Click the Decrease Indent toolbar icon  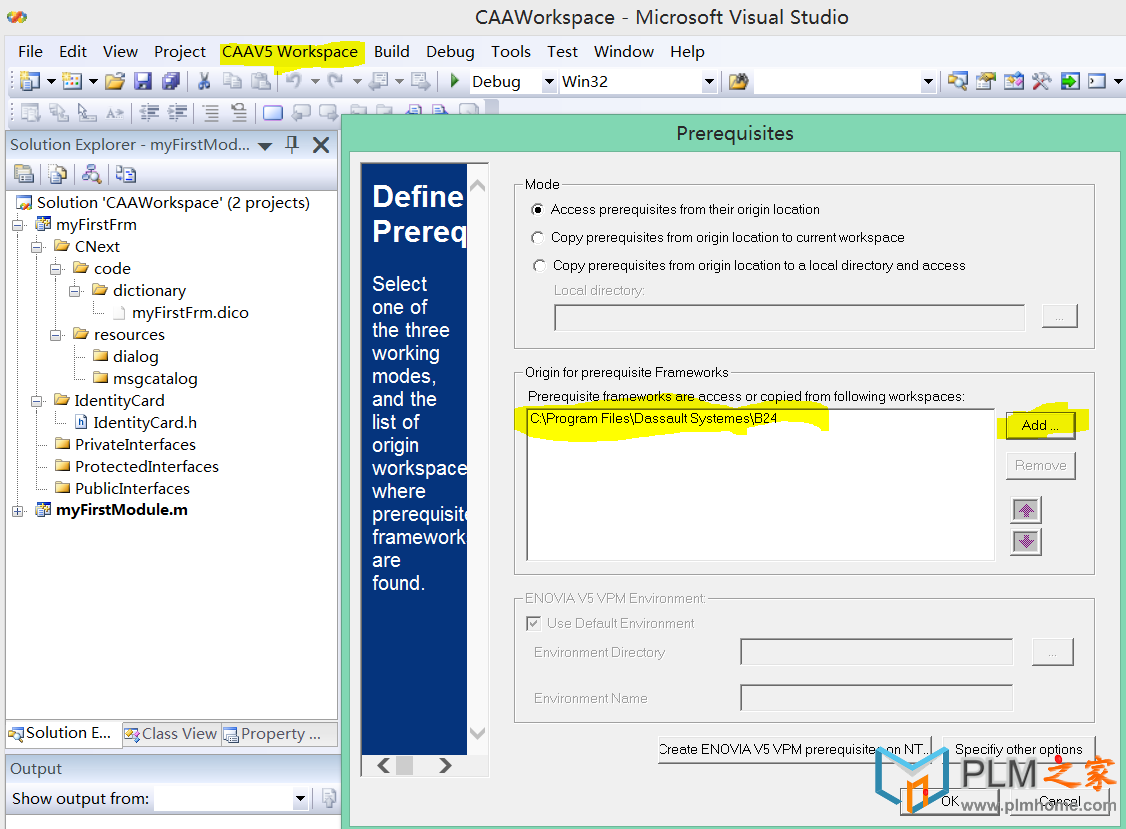(149, 112)
